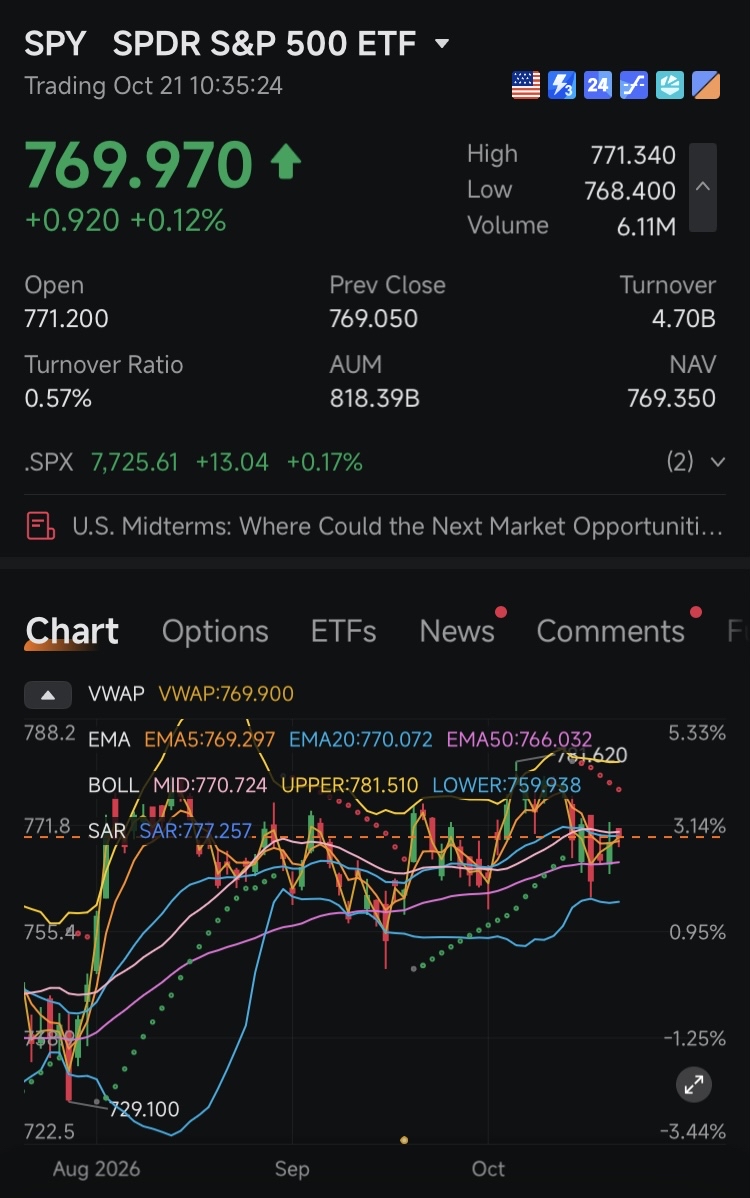Open the News tab
Screen dimensions: 750x1198
tap(457, 631)
